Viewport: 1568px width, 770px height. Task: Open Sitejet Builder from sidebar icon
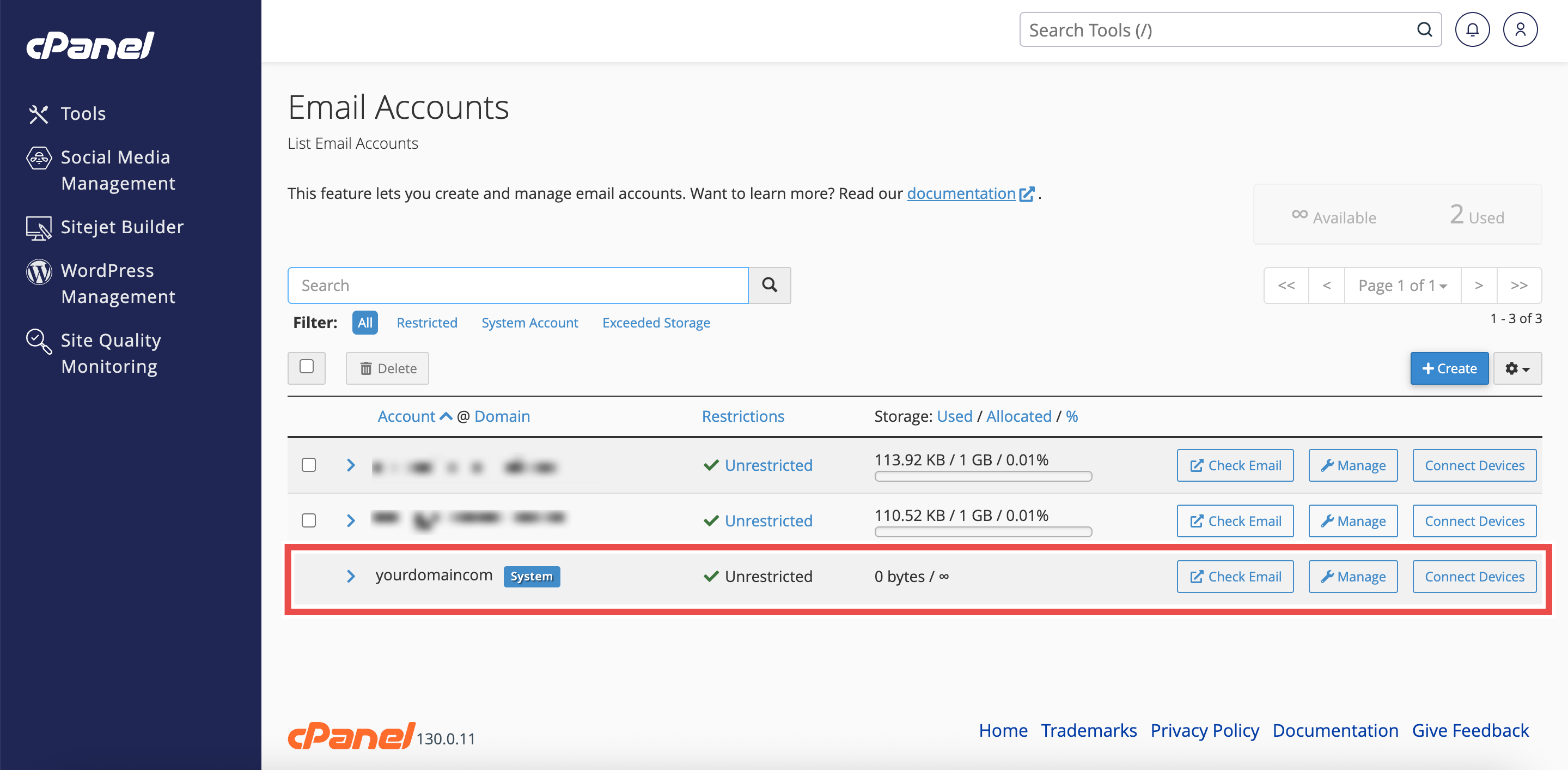pos(38,228)
